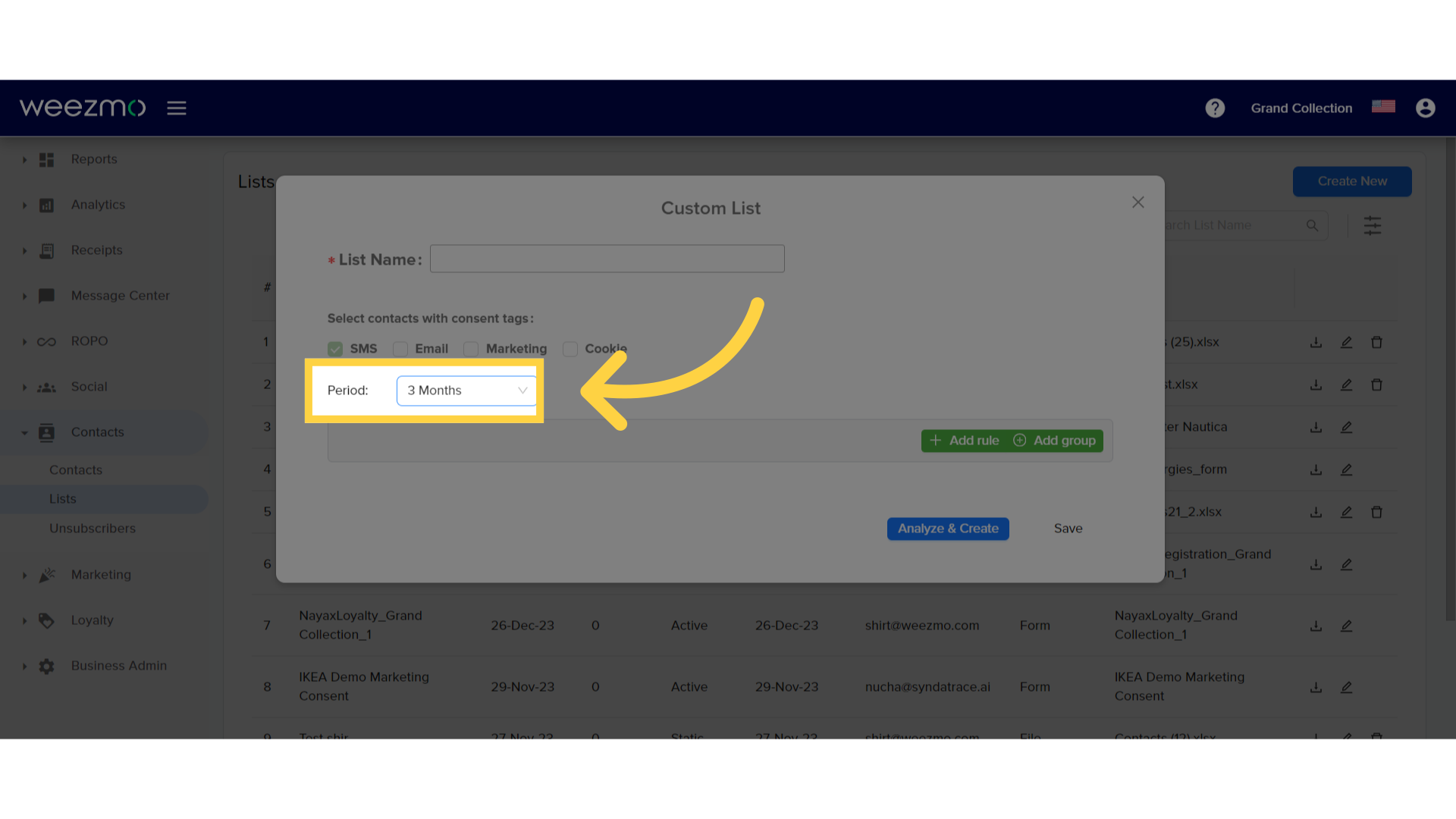Open the Social menu label
This screenshot has width=1456, height=819.
89,387
